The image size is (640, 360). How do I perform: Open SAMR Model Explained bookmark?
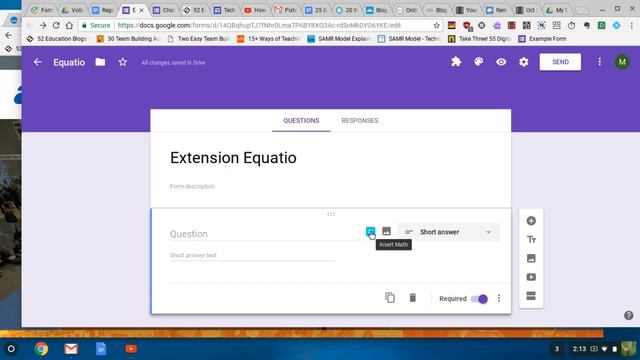(x=339, y=39)
